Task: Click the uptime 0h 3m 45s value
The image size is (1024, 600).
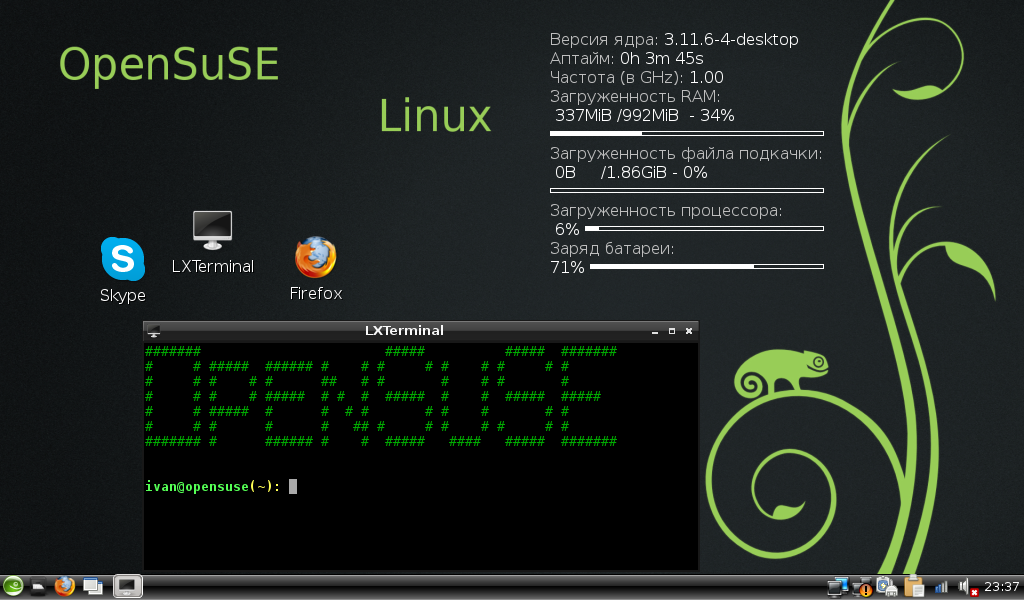Action: click(x=662, y=59)
